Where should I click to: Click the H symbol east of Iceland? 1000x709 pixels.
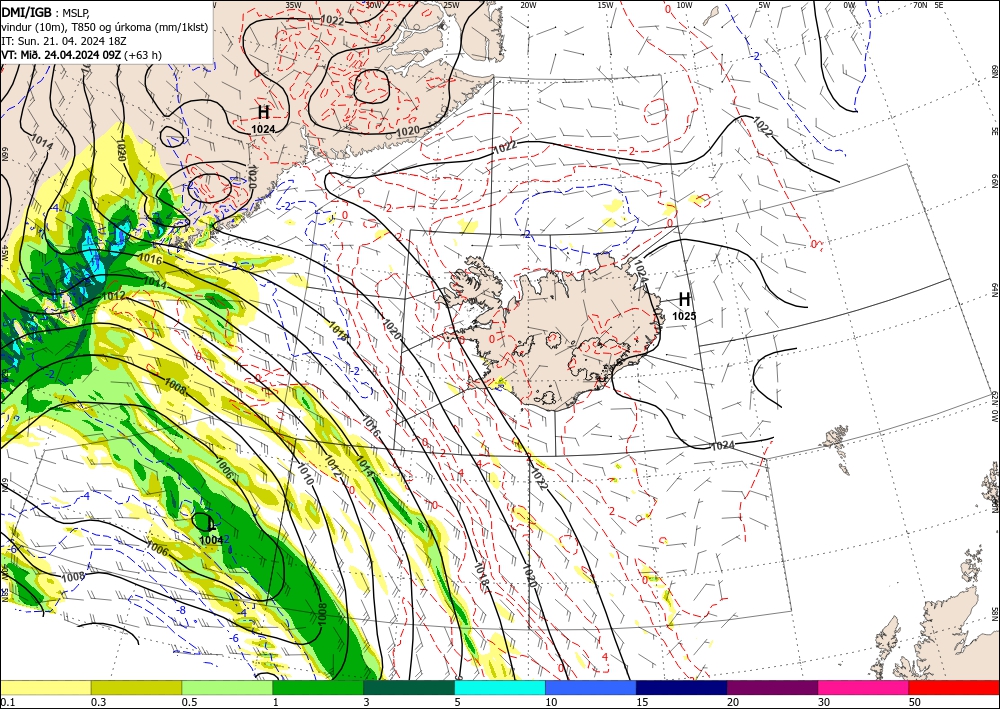(684, 299)
